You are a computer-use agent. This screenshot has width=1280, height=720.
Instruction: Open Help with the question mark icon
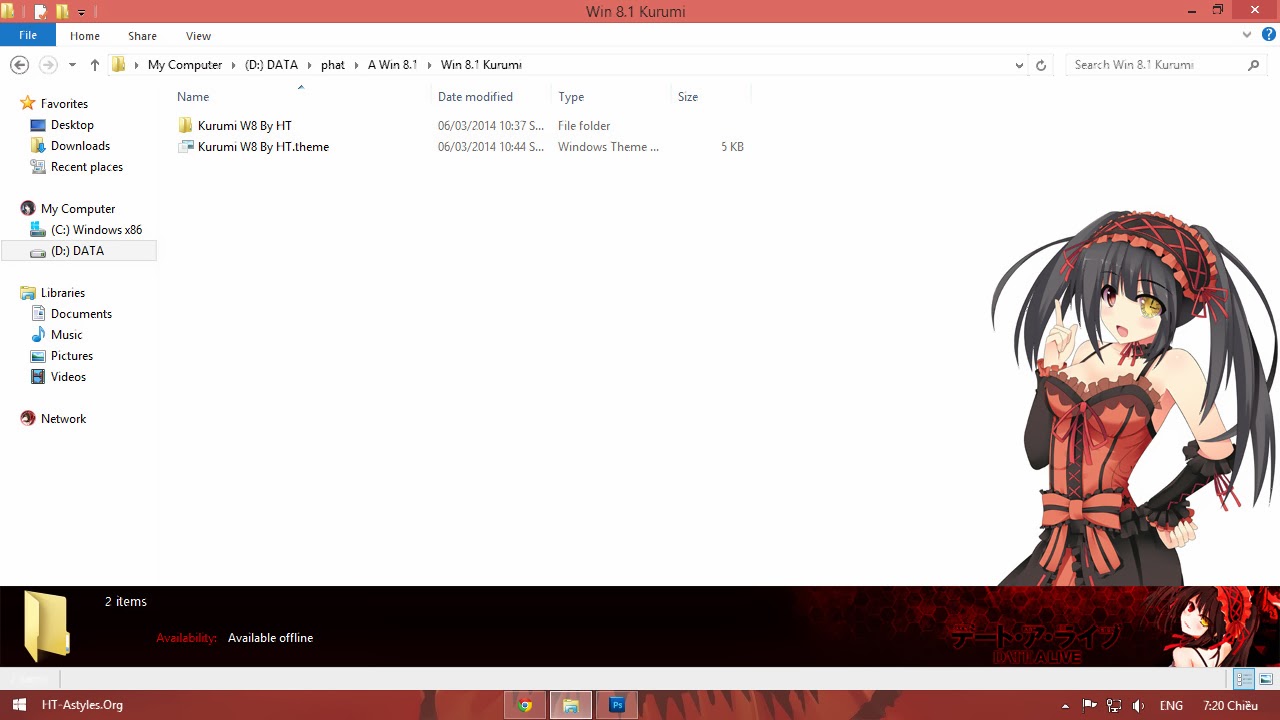click(x=1268, y=35)
